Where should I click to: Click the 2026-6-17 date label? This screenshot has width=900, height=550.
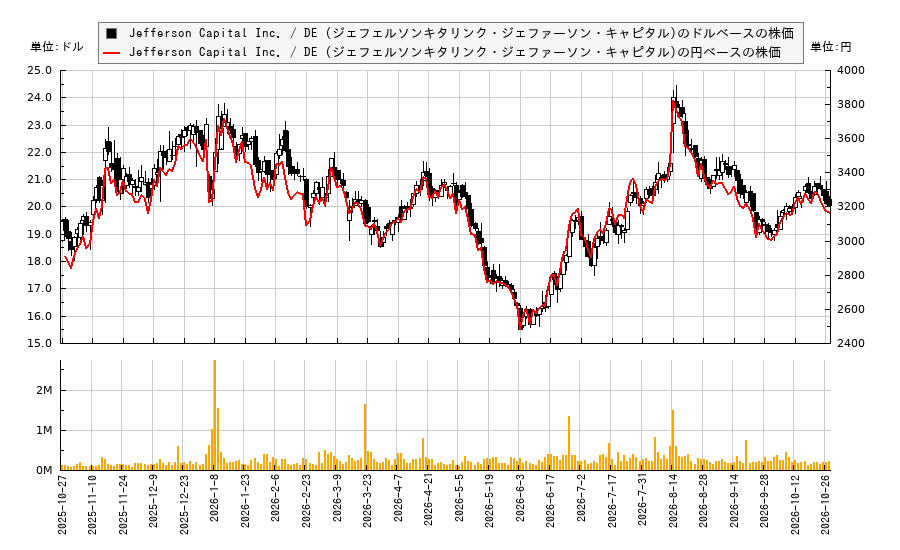pyautogui.click(x=550, y=502)
